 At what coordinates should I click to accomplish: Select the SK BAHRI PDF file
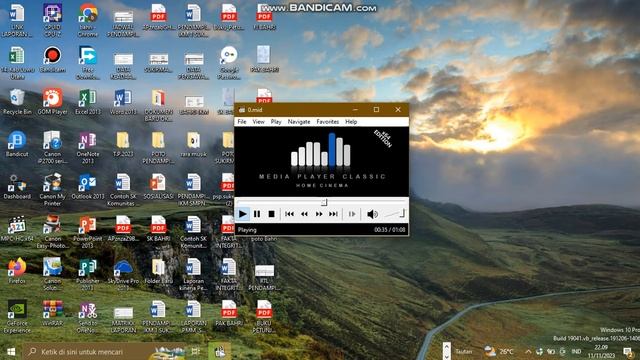click(x=158, y=229)
